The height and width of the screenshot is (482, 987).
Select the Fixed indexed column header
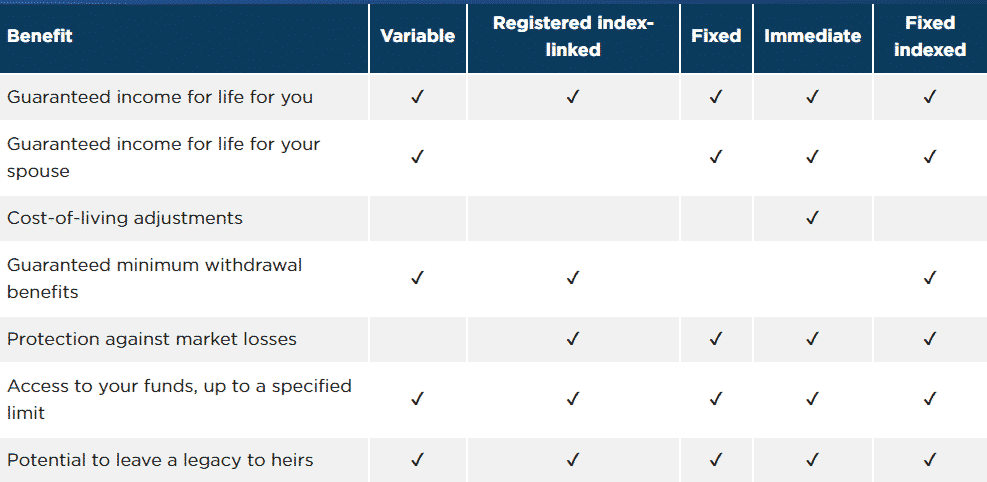(x=930, y=36)
